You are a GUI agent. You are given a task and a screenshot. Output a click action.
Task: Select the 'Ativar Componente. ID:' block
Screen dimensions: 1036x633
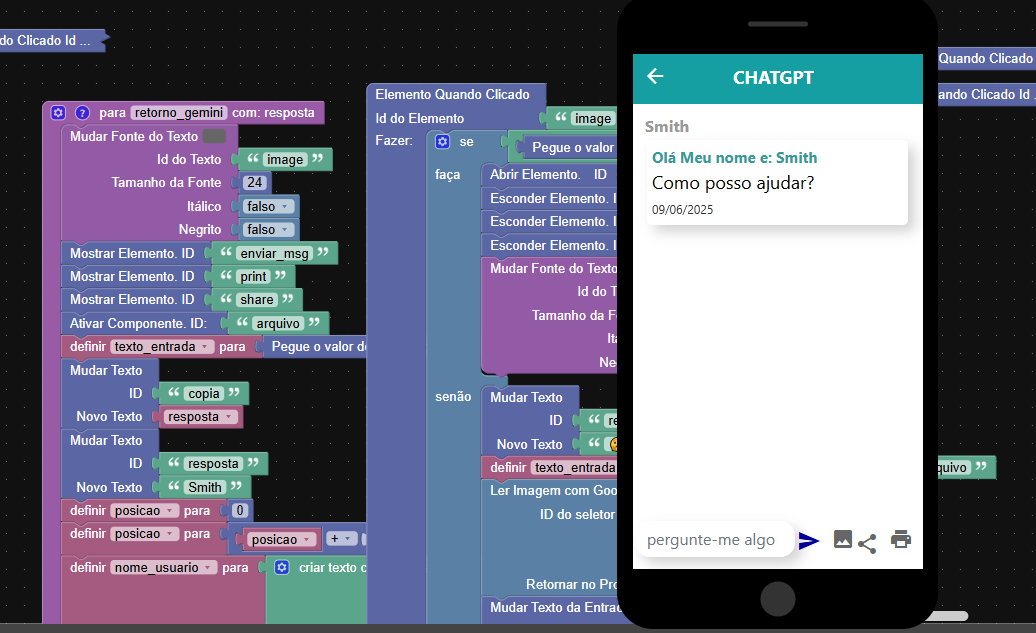tap(139, 324)
